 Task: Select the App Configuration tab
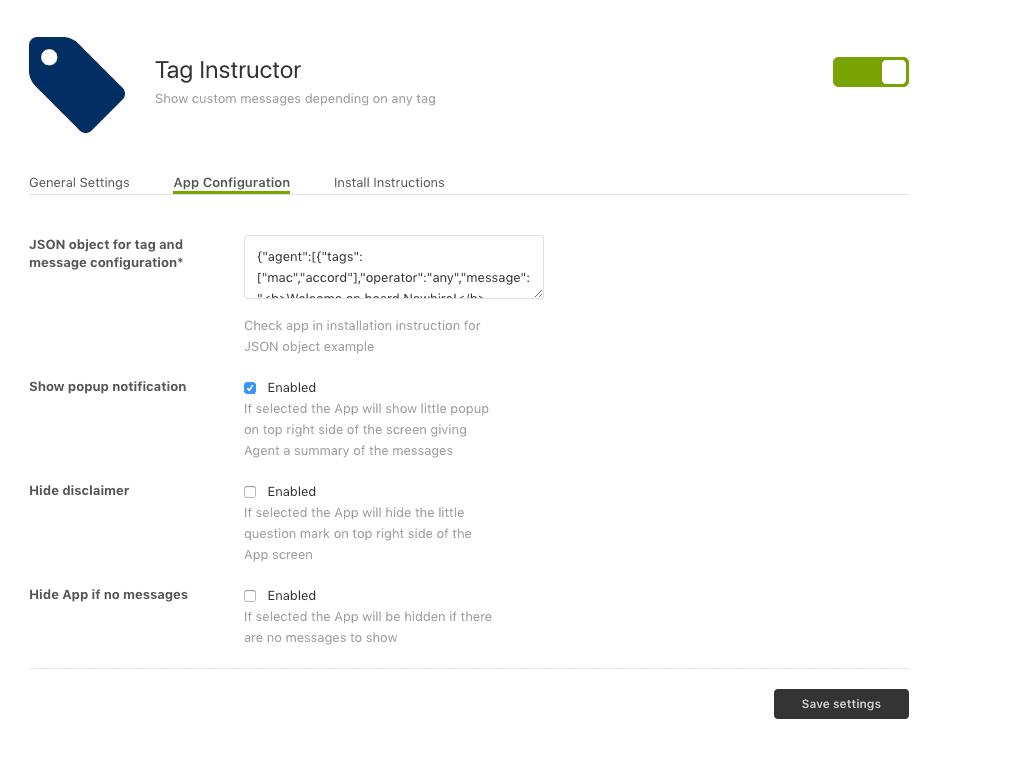231,183
